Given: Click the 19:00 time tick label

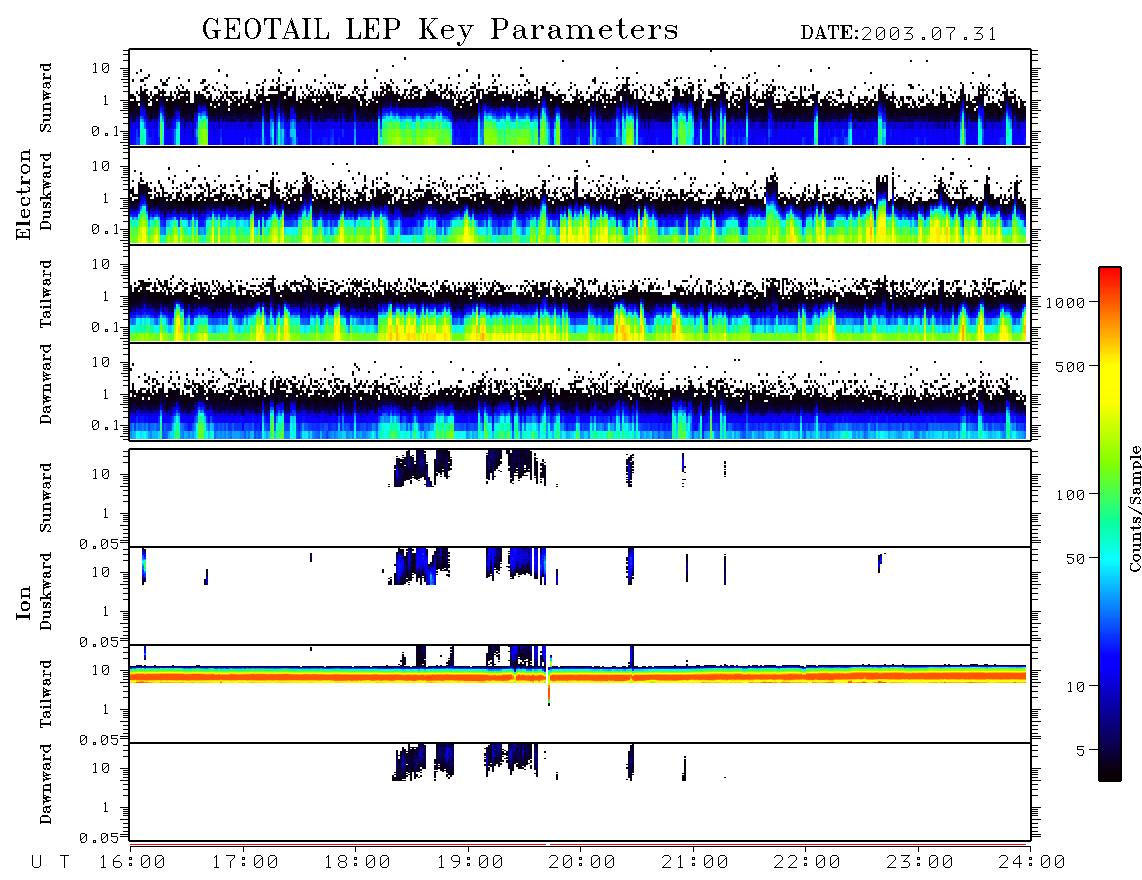Looking at the screenshot, I should [470, 862].
